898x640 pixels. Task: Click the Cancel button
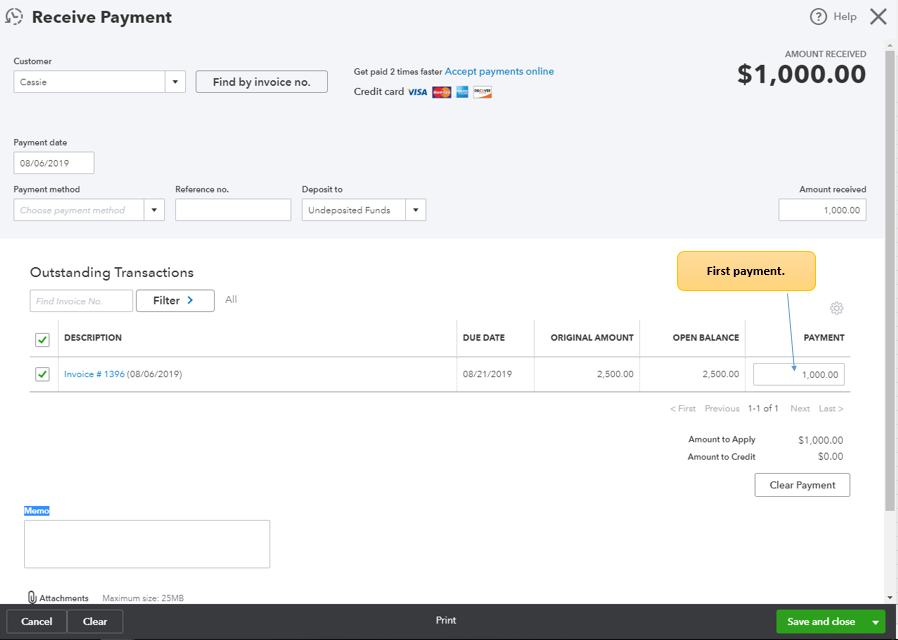[x=37, y=622]
